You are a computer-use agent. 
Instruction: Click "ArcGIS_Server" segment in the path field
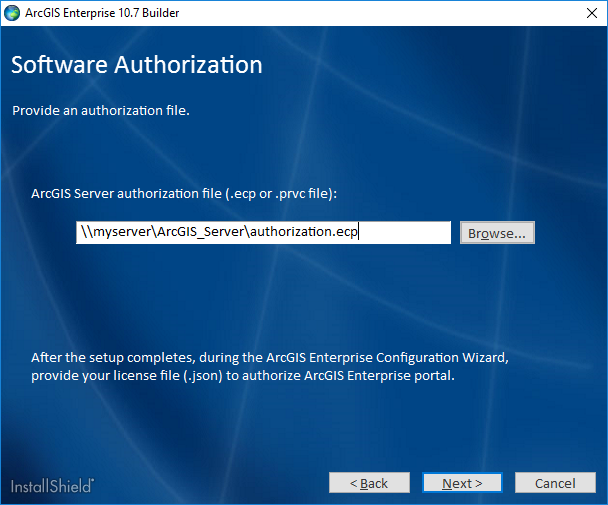tap(200, 233)
